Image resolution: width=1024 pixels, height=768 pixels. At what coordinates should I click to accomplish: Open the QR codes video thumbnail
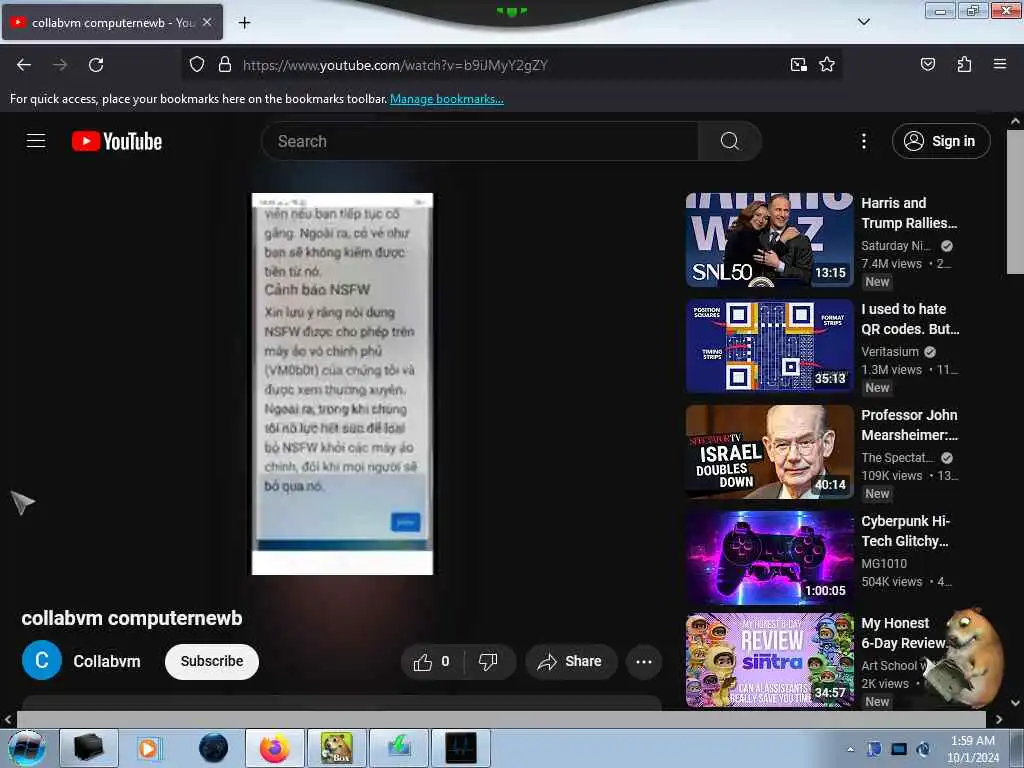pyautogui.click(x=770, y=345)
